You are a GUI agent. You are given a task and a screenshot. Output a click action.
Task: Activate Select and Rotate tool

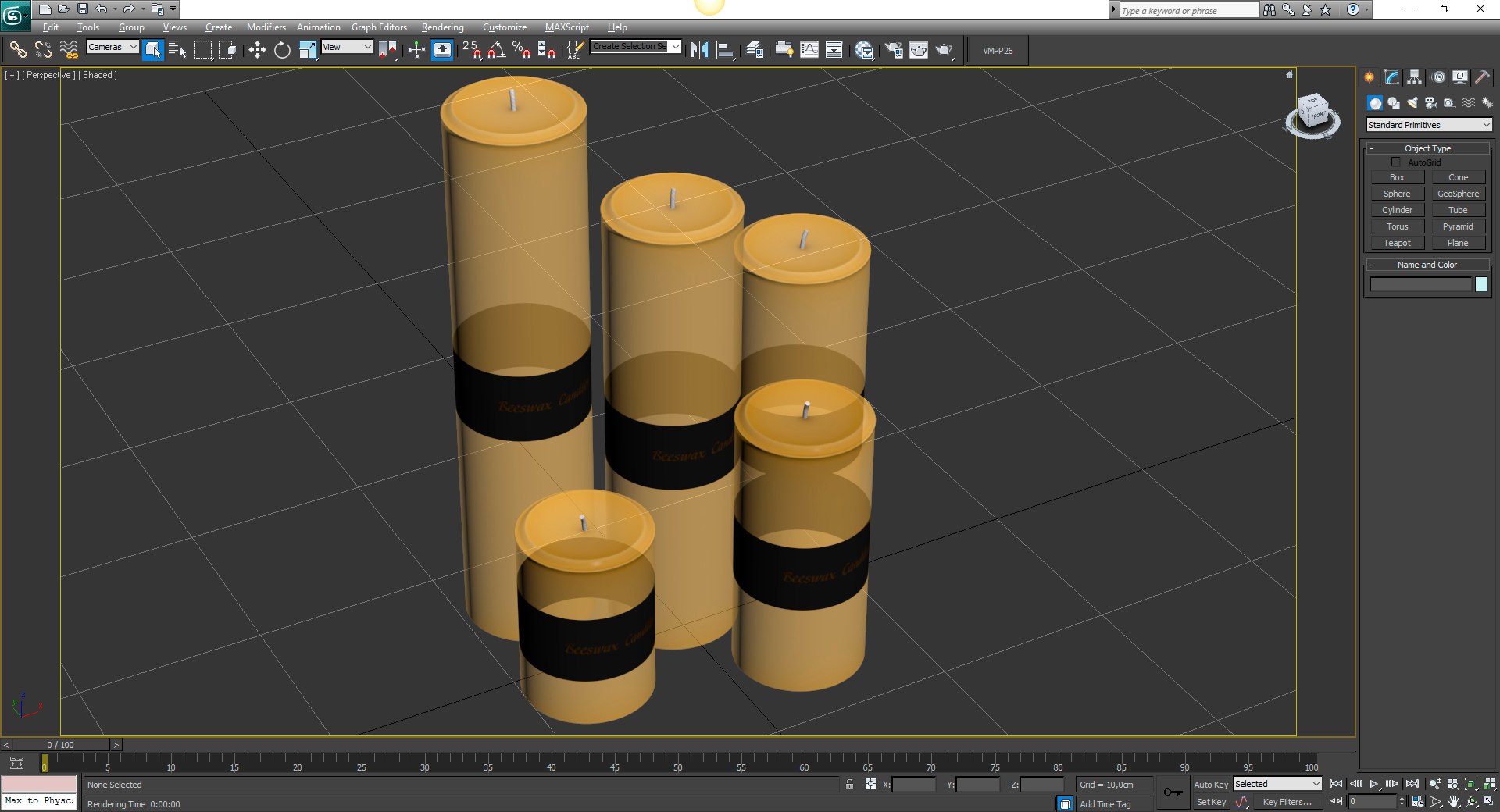coord(282,50)
